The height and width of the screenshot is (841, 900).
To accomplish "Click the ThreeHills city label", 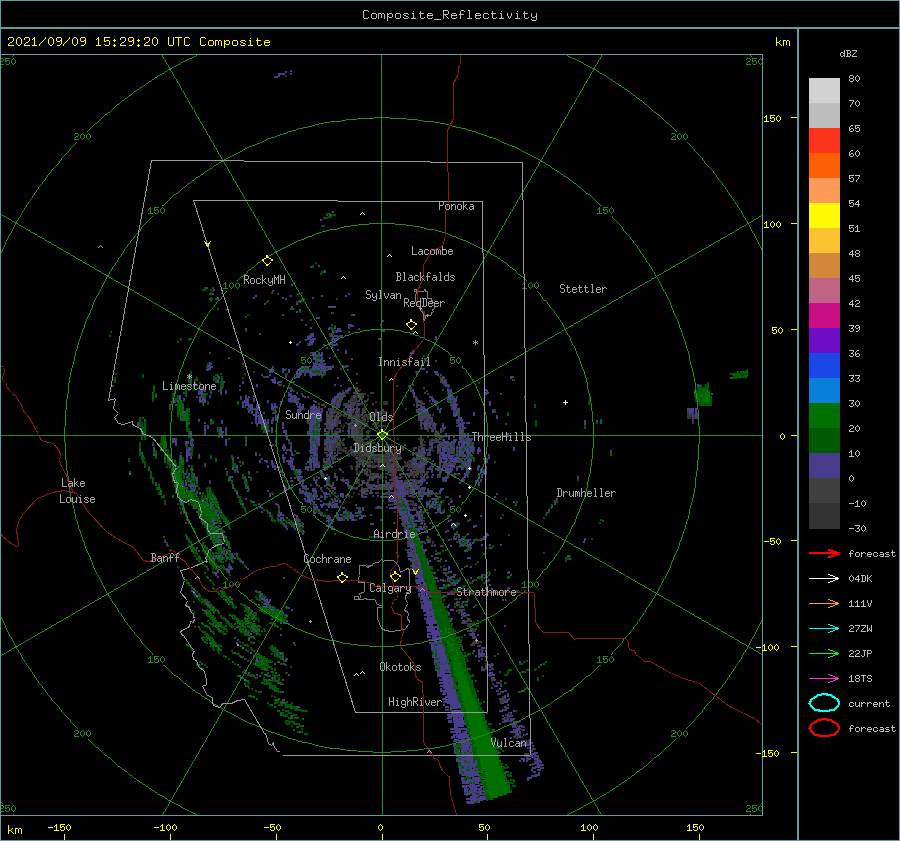I will point(502,437).
